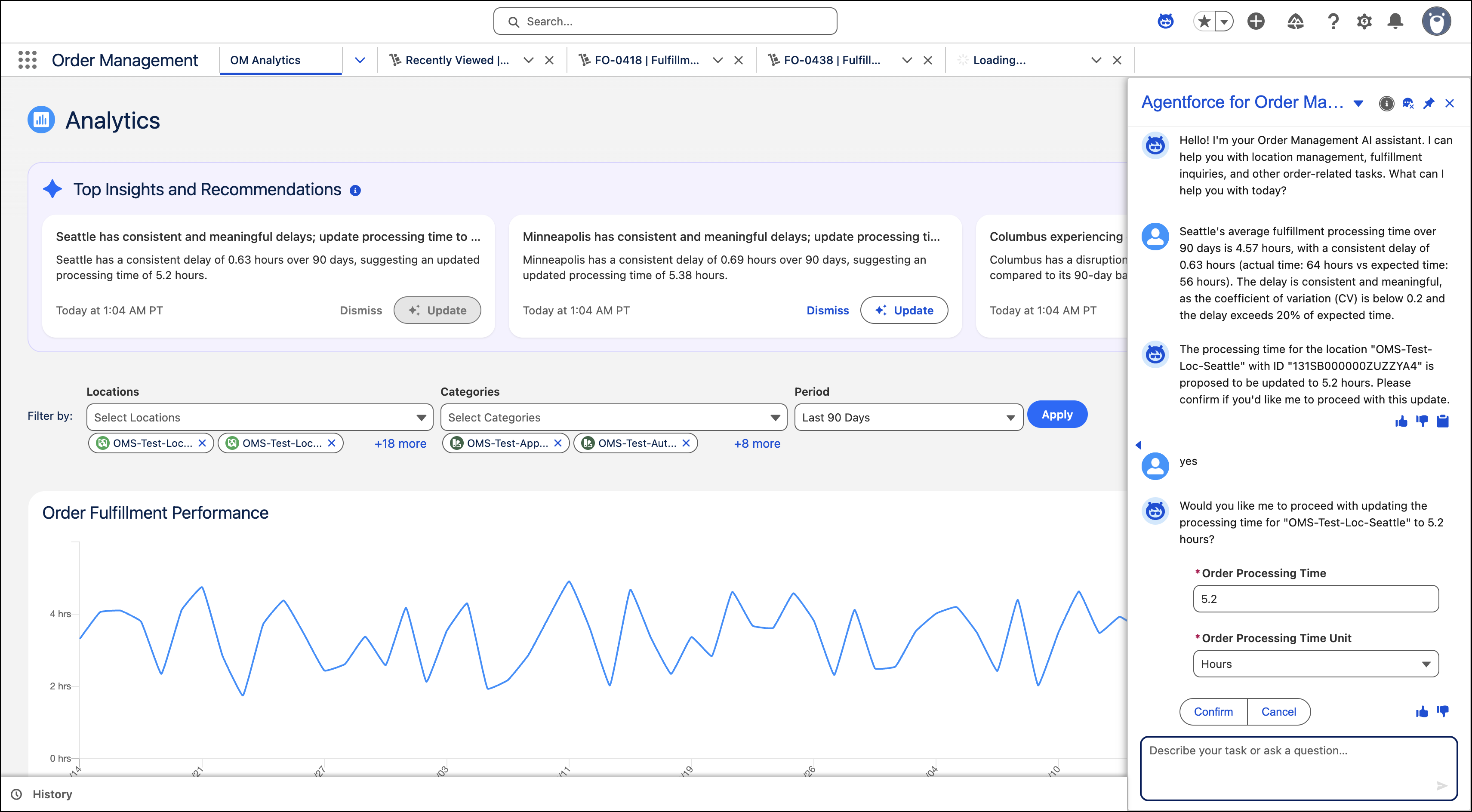Expand the Recently Viewed tab menu chevron
The height and width of the screenshot is (812, 1472).
[529, 60]
